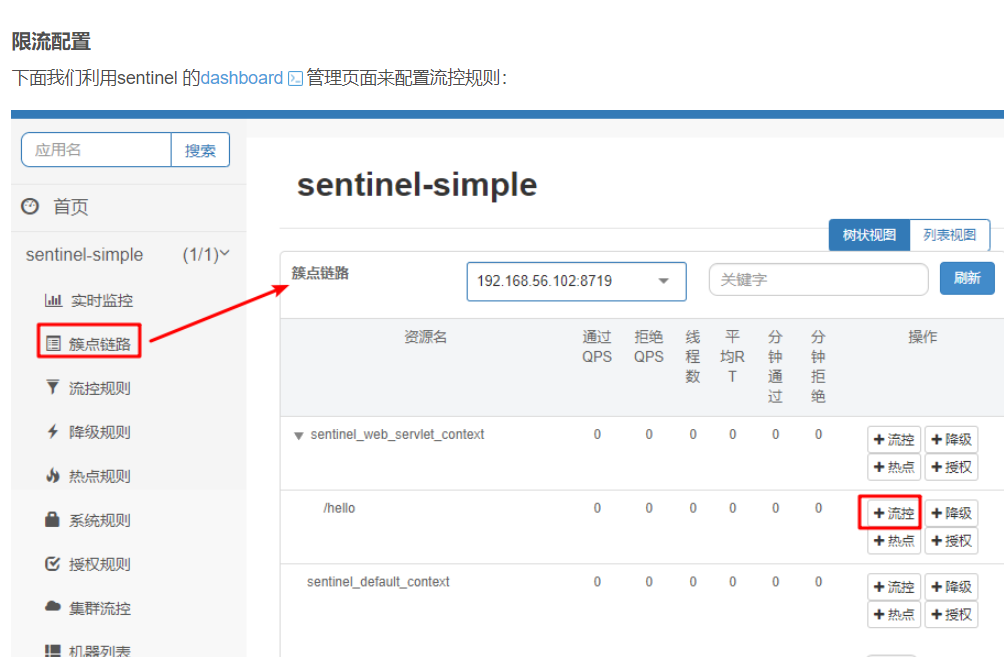Switch to 列表视图 tab
1004x657 pixels.
click(950, 235)
